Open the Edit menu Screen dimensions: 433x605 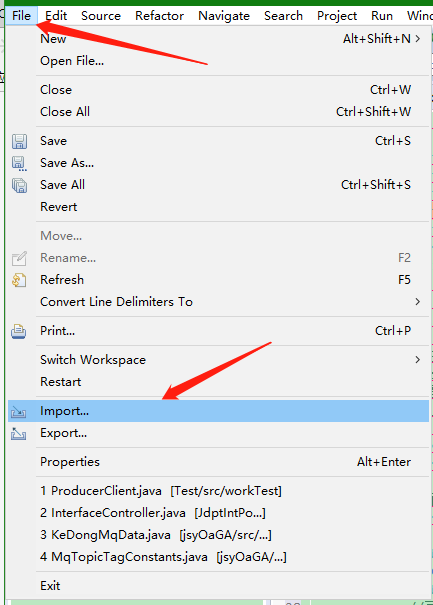pos(56,16)
